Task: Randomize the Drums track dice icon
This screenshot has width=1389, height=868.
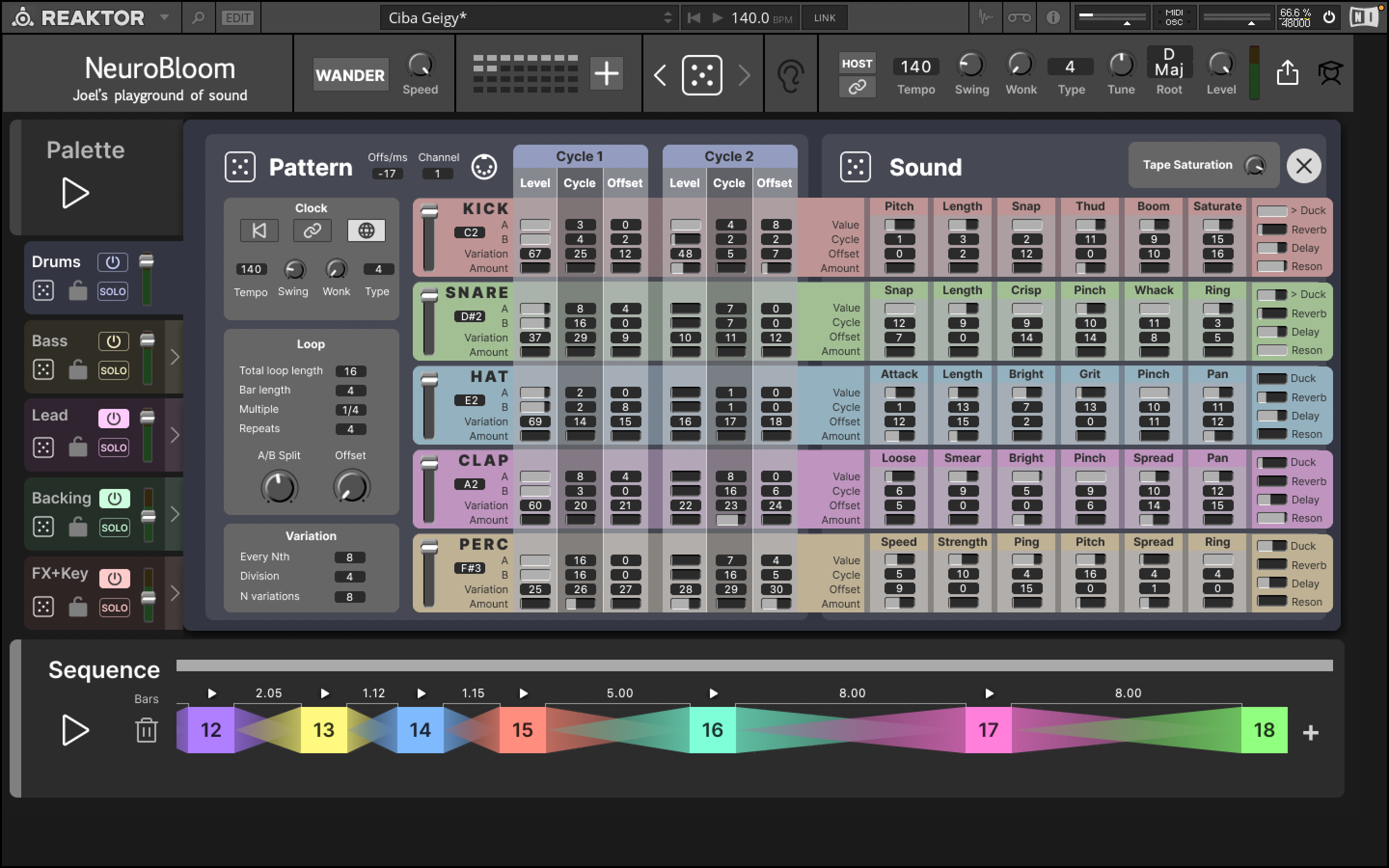Action: point(43,290)
